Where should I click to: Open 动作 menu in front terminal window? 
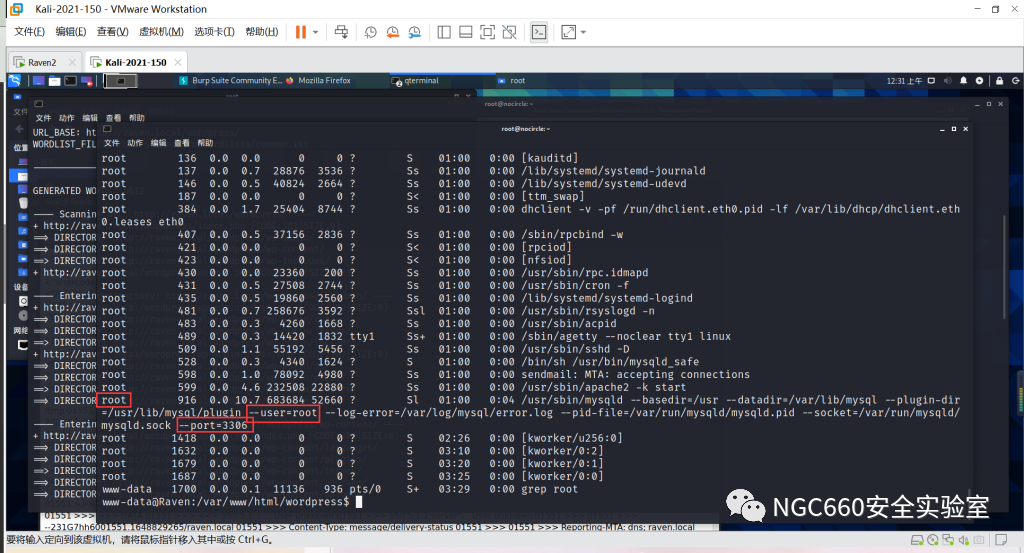[135, 143]
